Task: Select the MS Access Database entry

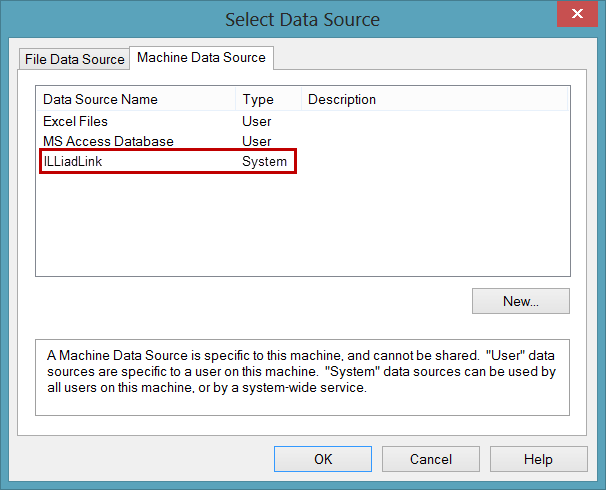Action: (x=108, y=141)
